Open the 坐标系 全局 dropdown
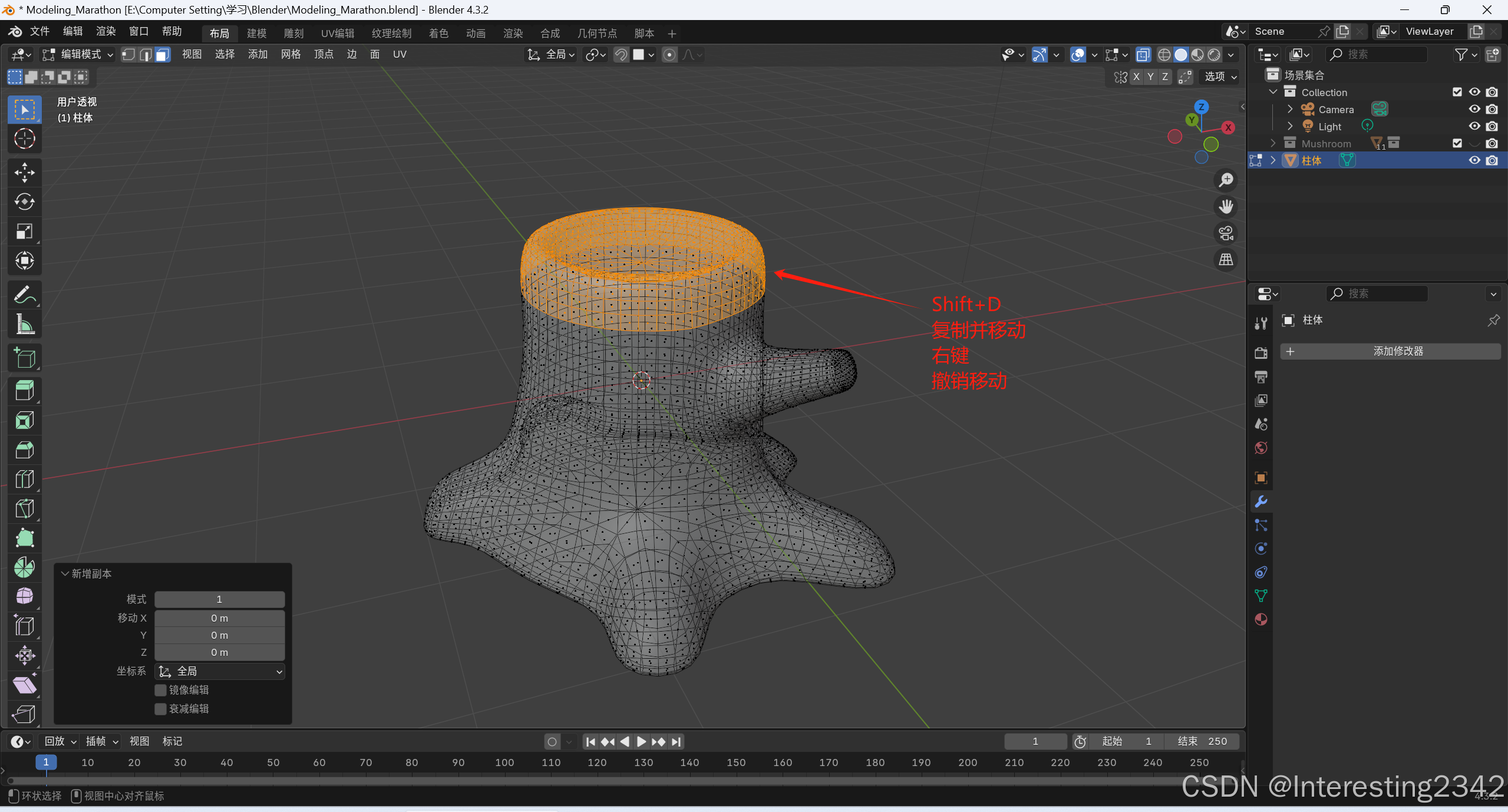 220,671
